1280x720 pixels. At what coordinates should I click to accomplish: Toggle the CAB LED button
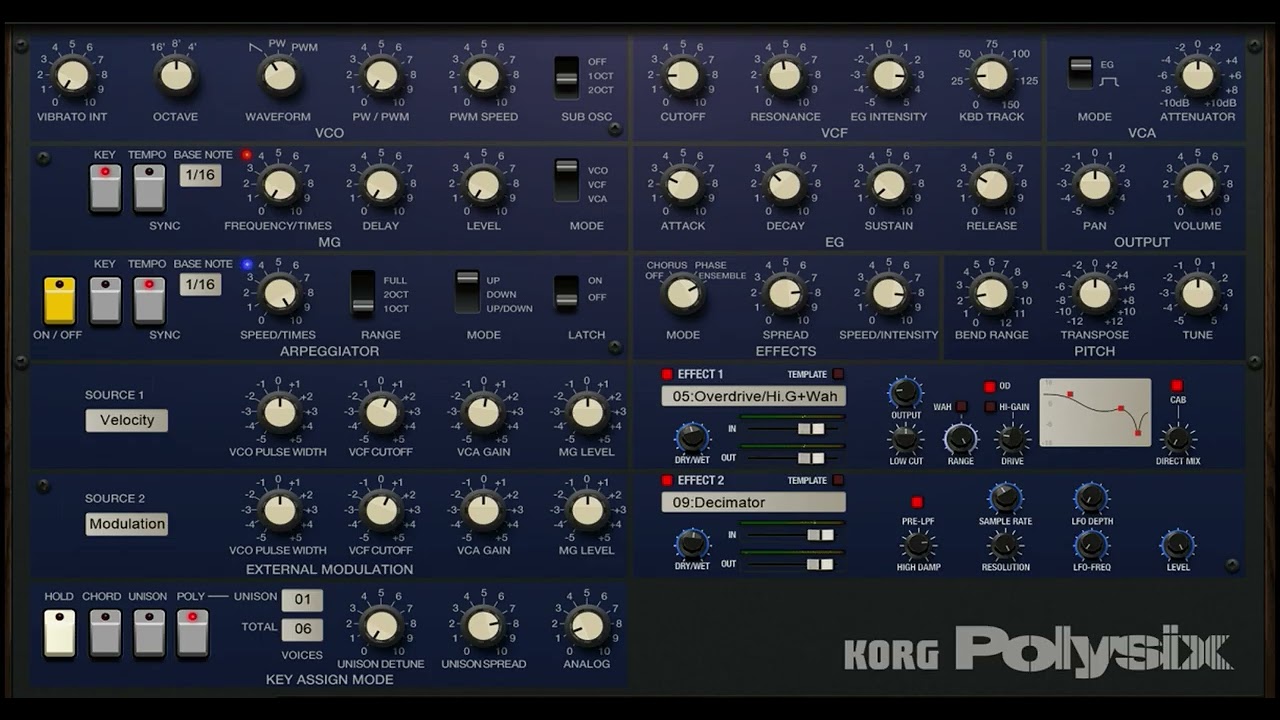(x=1177, y=386)
